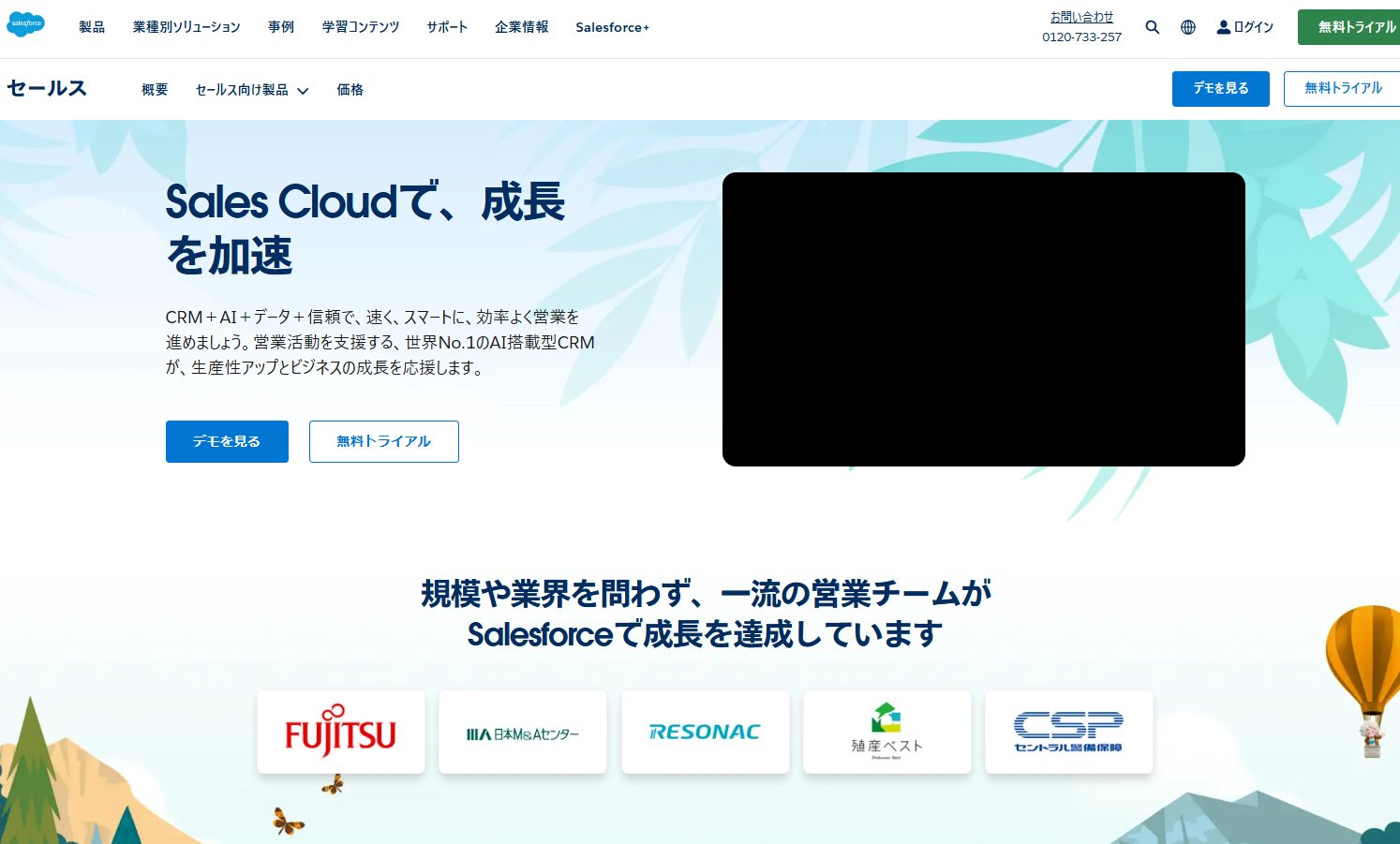1400x844 pixels.
Task: Open the 企業情報 menu
Action: (x=522, y=27)
